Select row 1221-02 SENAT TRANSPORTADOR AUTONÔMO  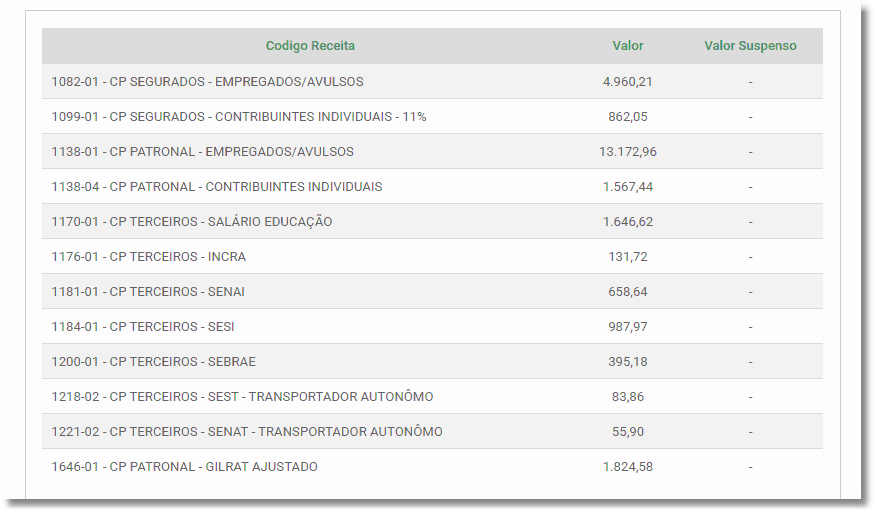tap(432, 432)
